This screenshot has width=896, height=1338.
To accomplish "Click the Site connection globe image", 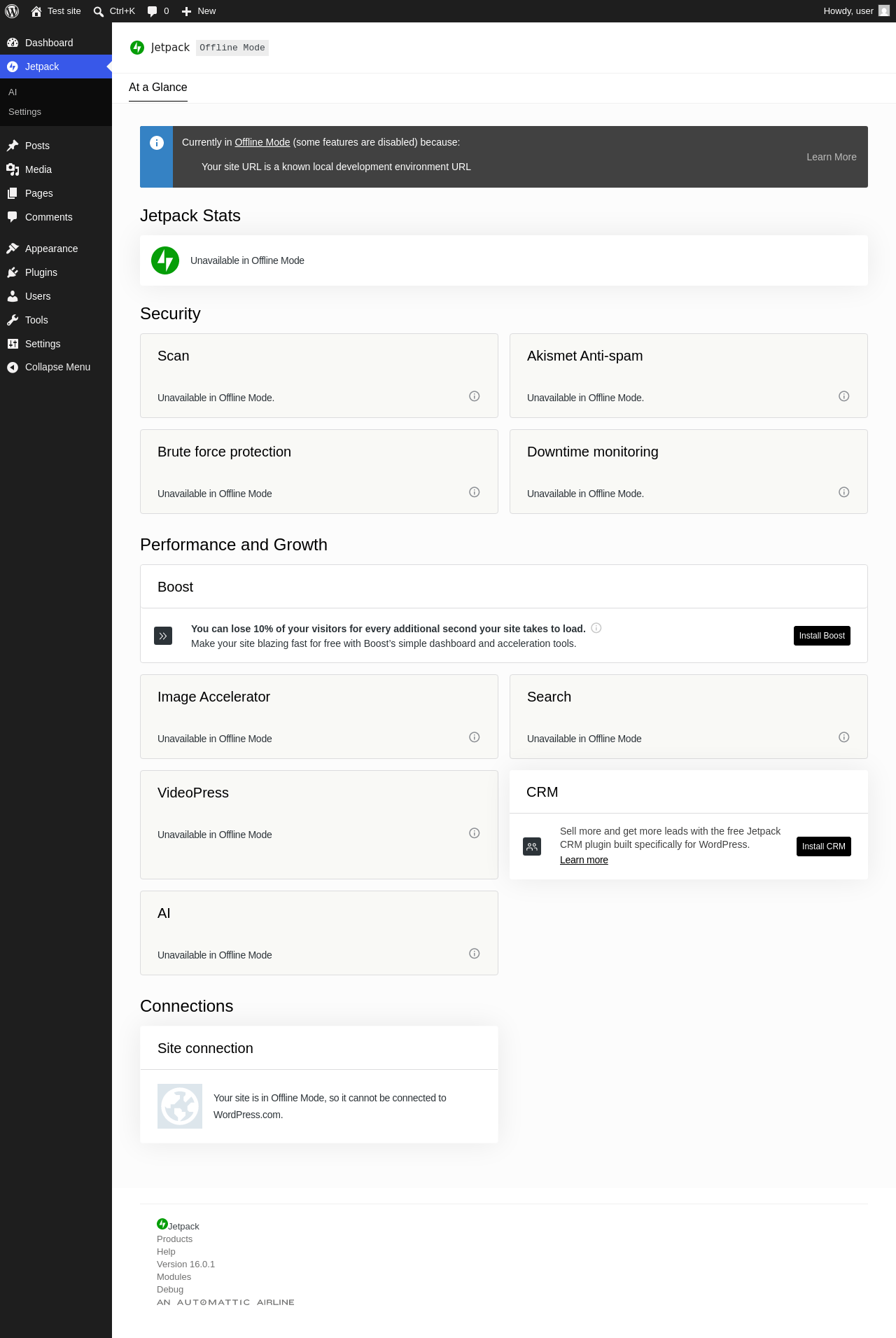I will tap(180, 1106).
